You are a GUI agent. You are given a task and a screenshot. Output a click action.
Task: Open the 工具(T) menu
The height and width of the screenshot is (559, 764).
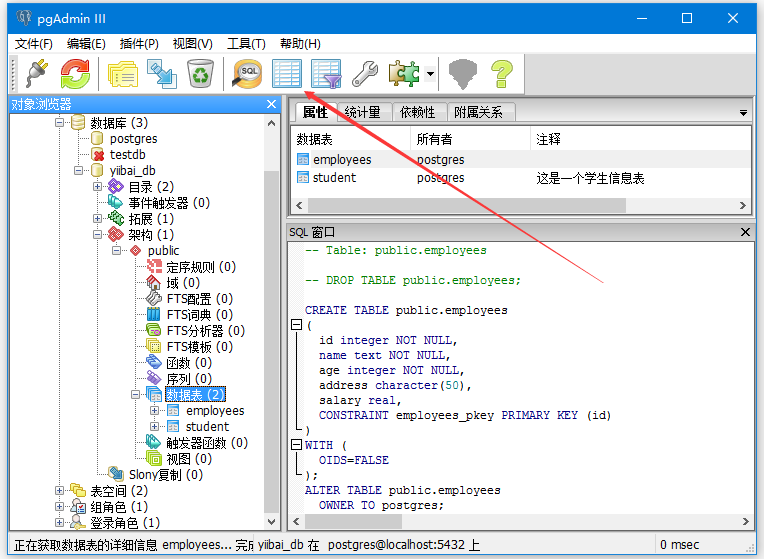tap(246, 44)
